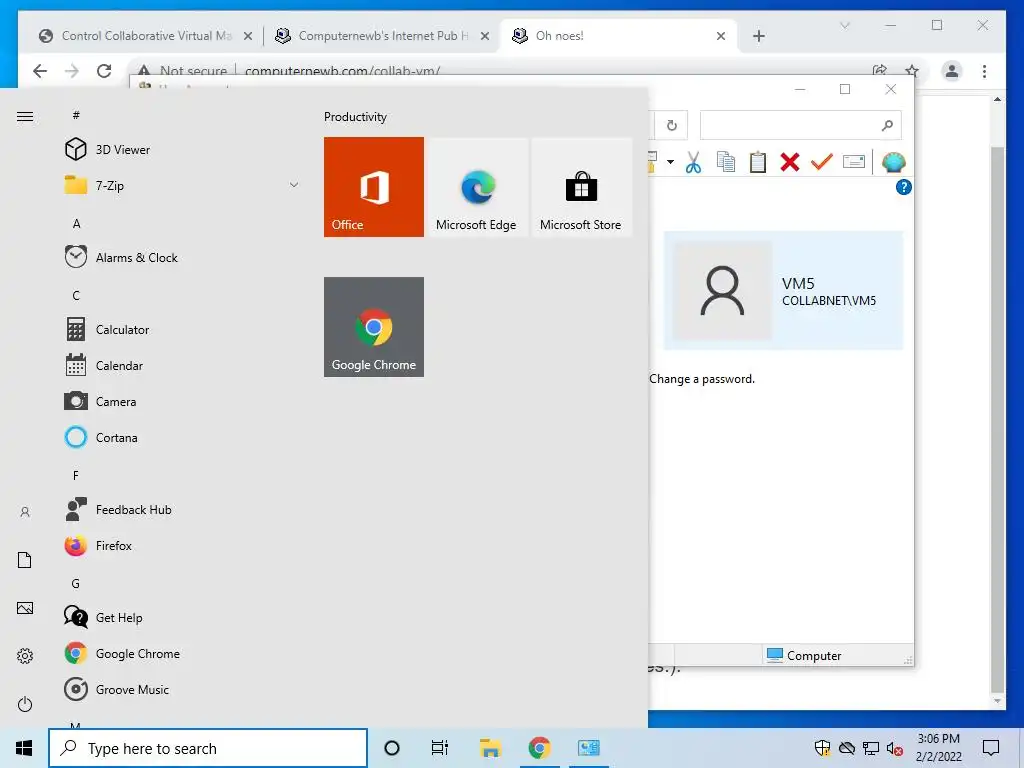
Task: Switch to Control Collaborative Virtual Ma tab
Action: point(146,36)
